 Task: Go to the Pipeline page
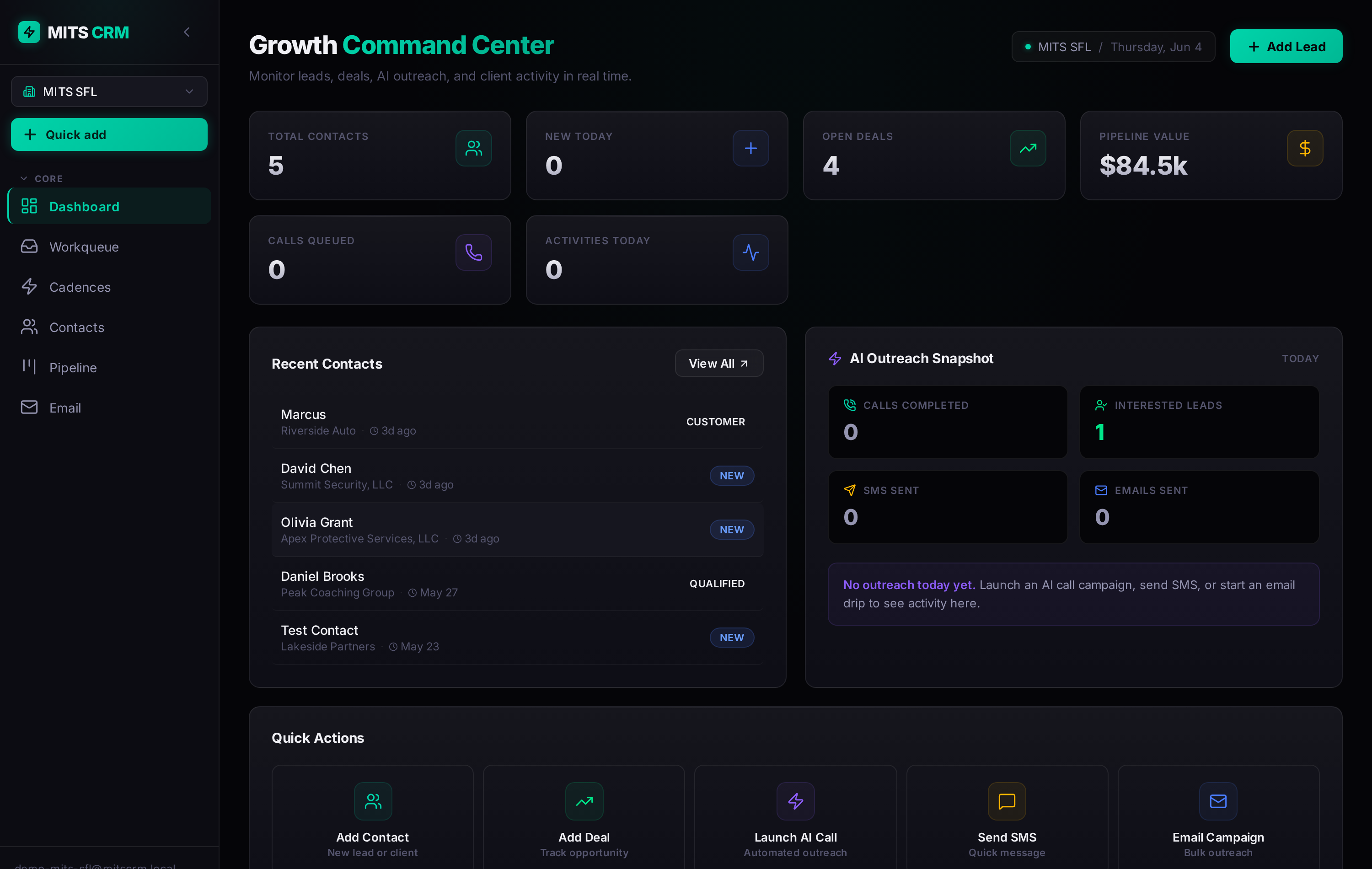point(109,368)
